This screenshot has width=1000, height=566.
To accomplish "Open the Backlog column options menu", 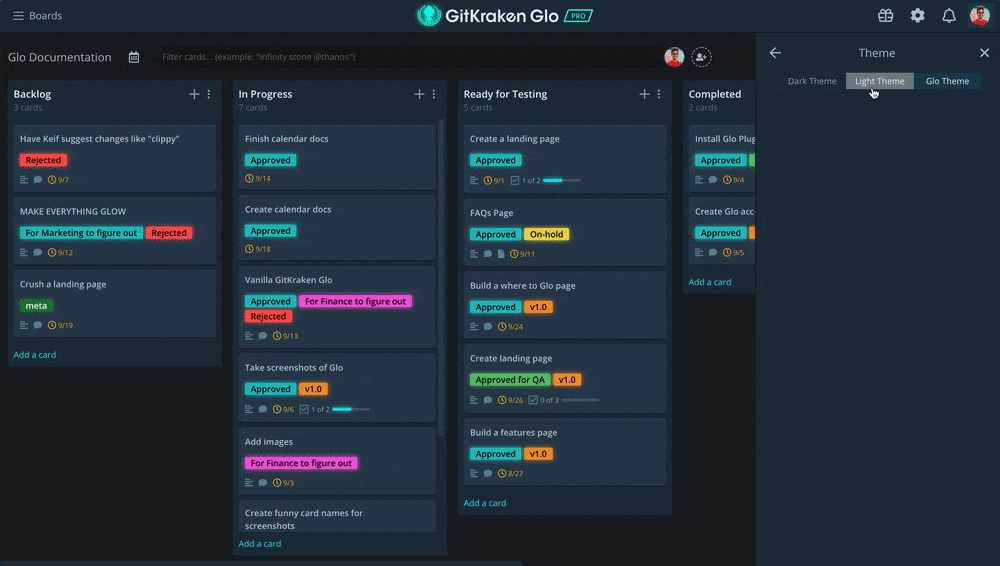I will pyautogui.click(x=209, y=94).
